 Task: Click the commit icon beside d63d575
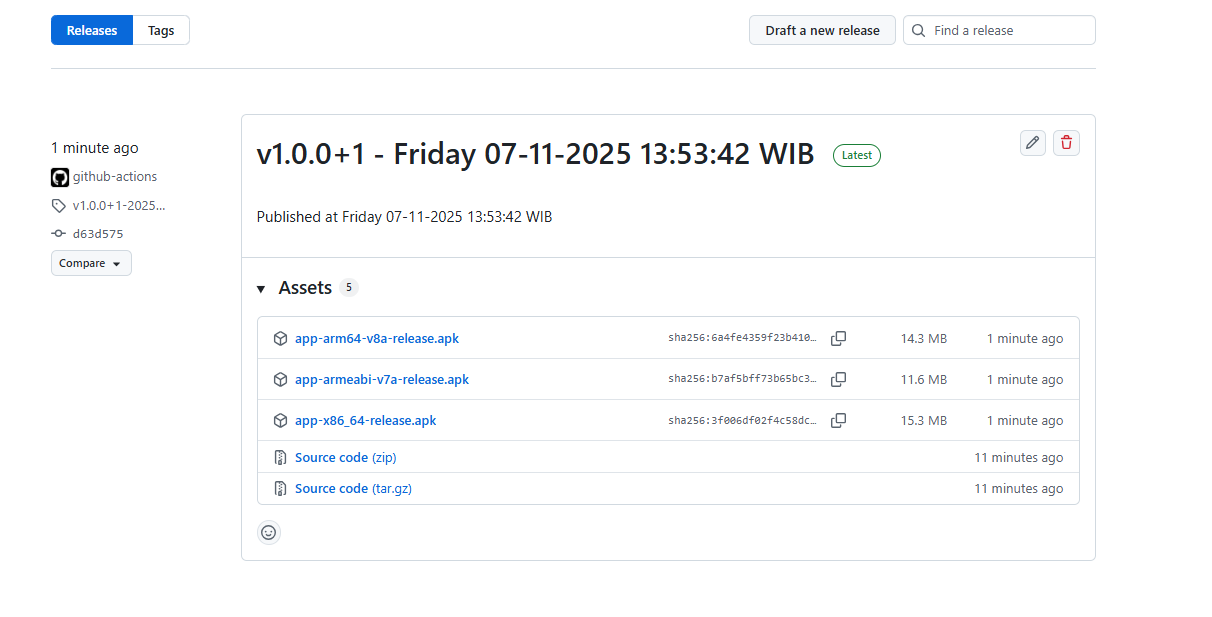pos(59,234)
